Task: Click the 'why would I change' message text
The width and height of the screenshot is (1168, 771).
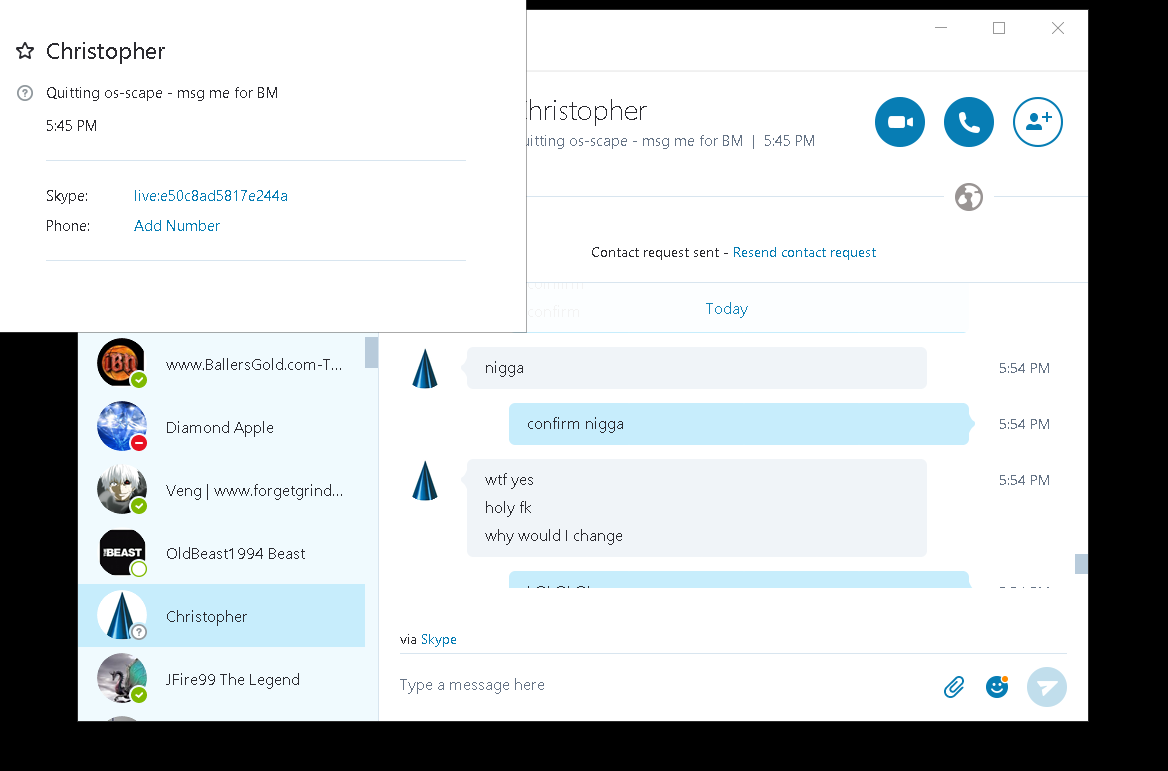Action: (553, 536)
